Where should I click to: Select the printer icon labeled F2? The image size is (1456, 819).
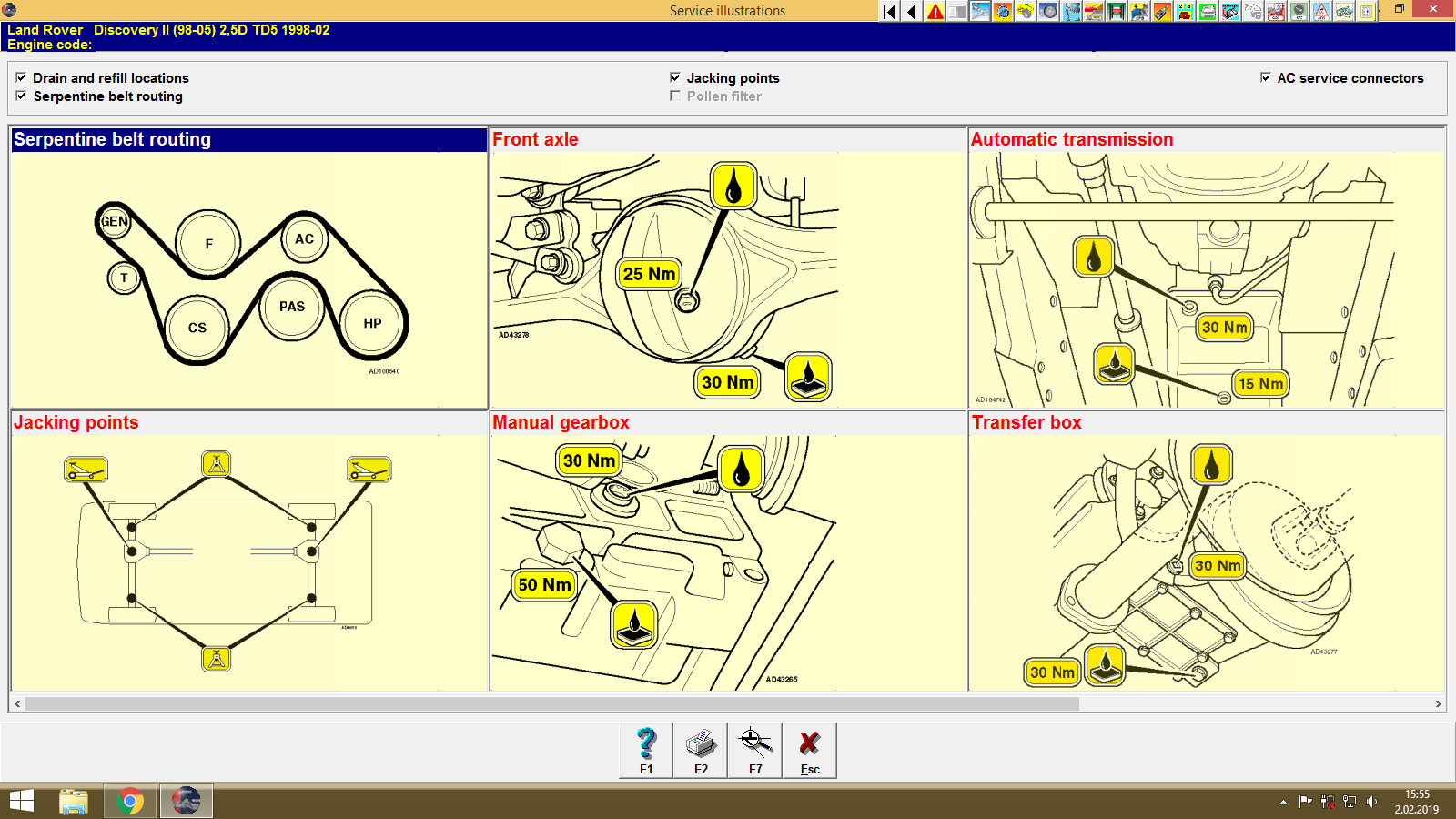click(700, 749)
